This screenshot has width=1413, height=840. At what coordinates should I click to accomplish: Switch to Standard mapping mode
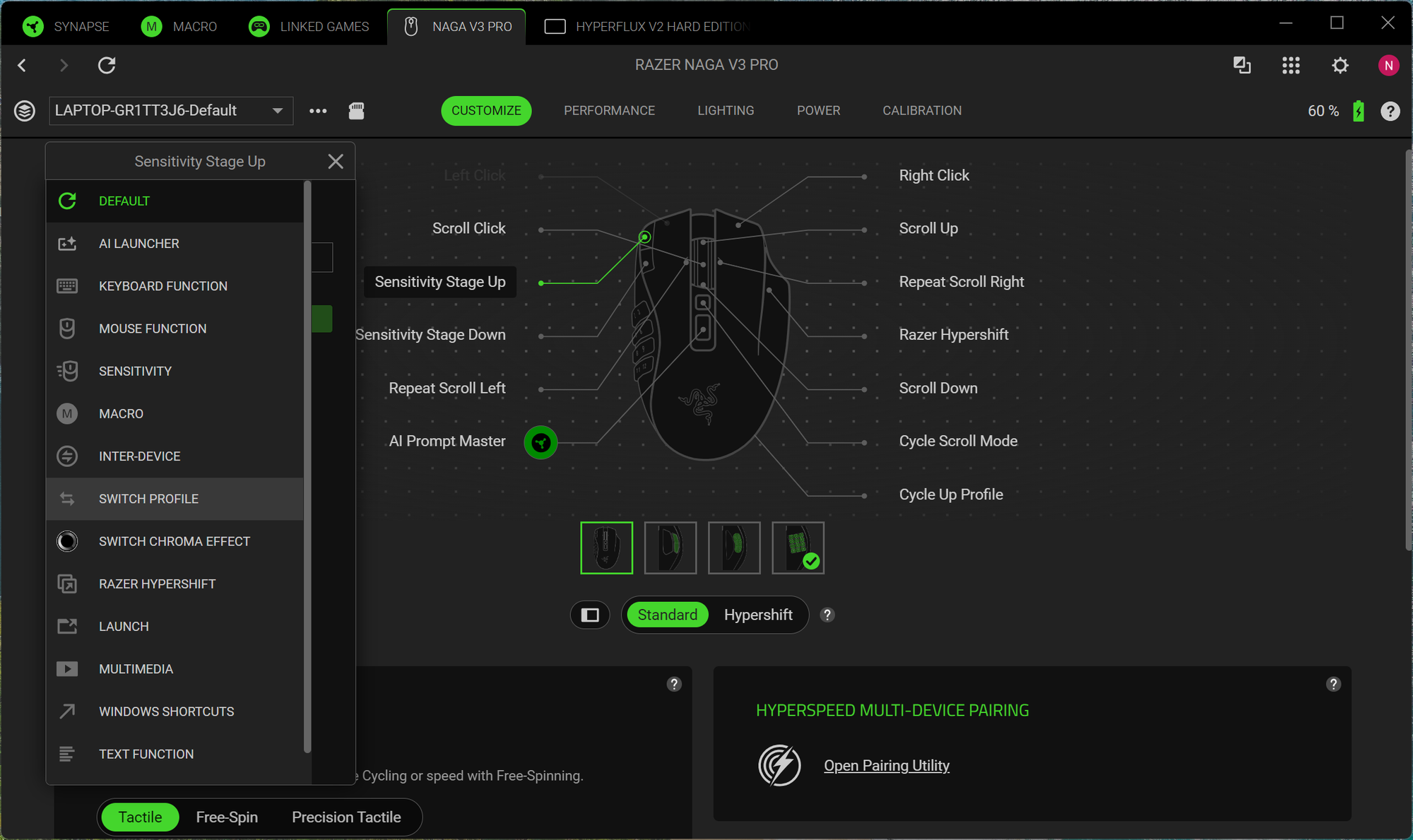667,615
